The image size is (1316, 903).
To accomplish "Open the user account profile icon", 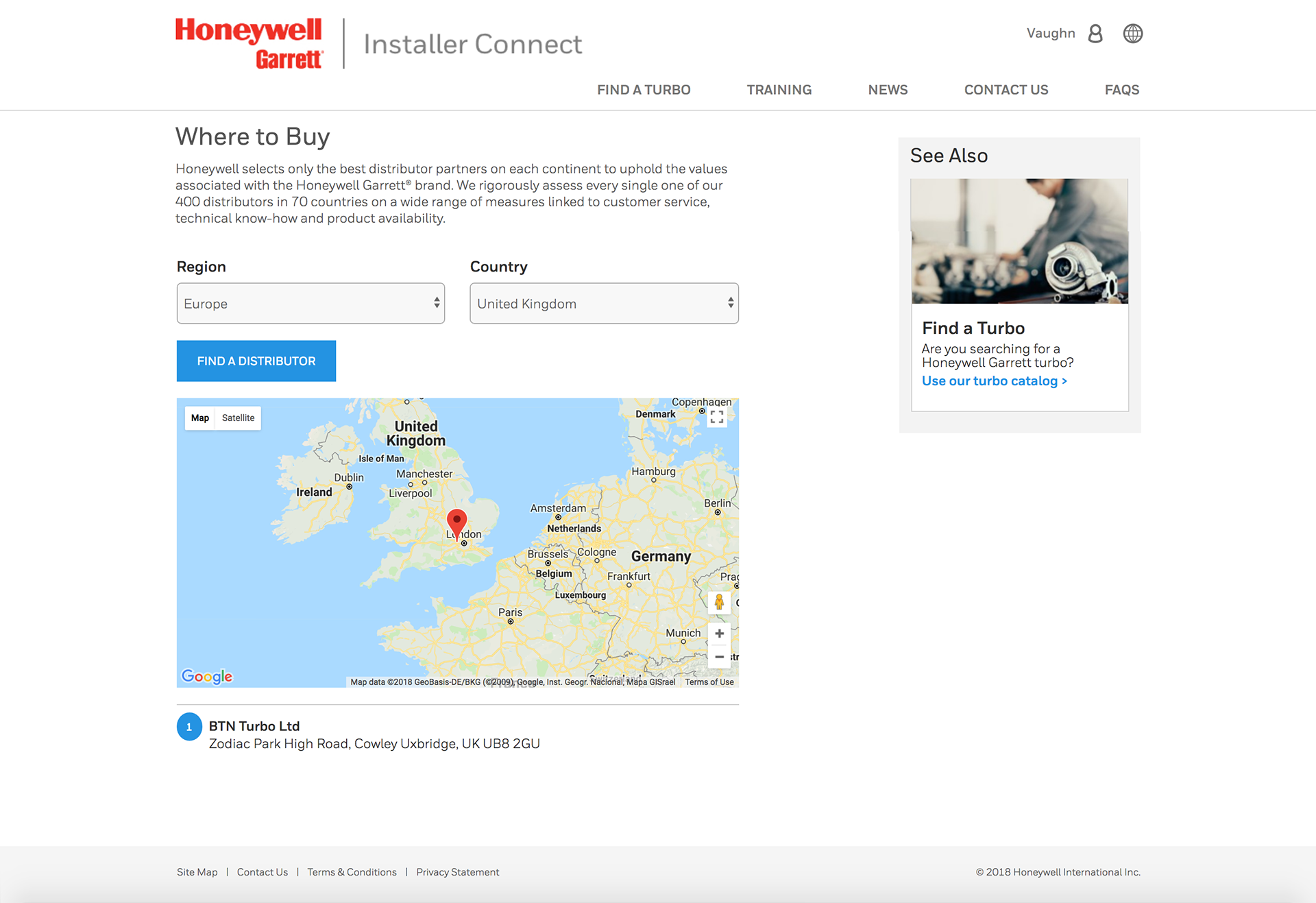I will coord(1095,34).
